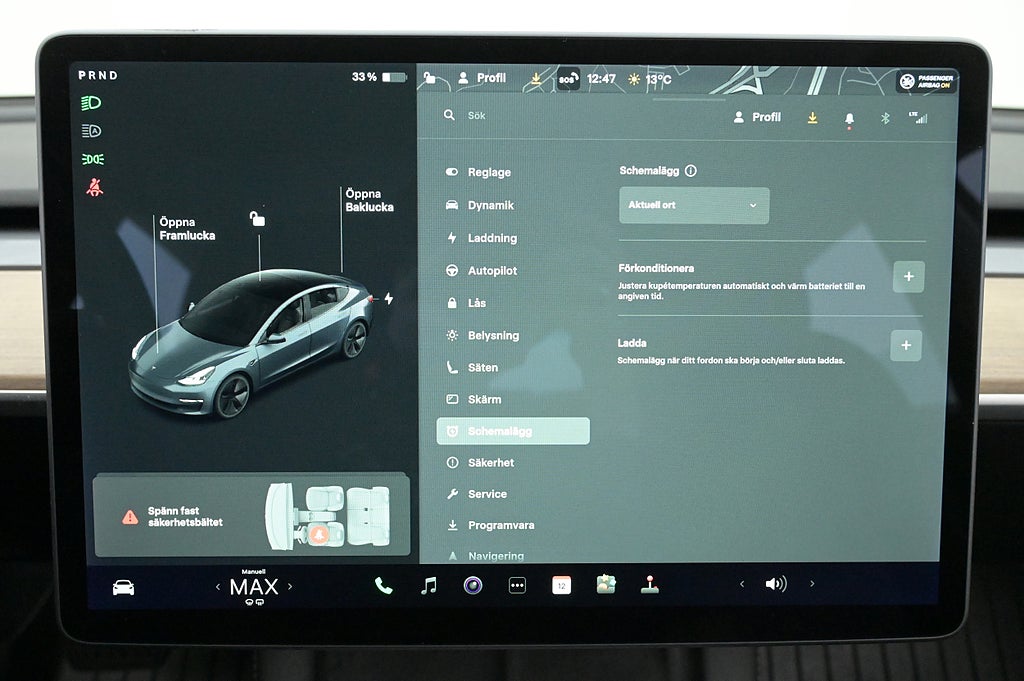Tap Öppna Baklucka to open trunk
Image resolution: width=1024 pixels, height=681 pixels.
click(x=369, y=200)
